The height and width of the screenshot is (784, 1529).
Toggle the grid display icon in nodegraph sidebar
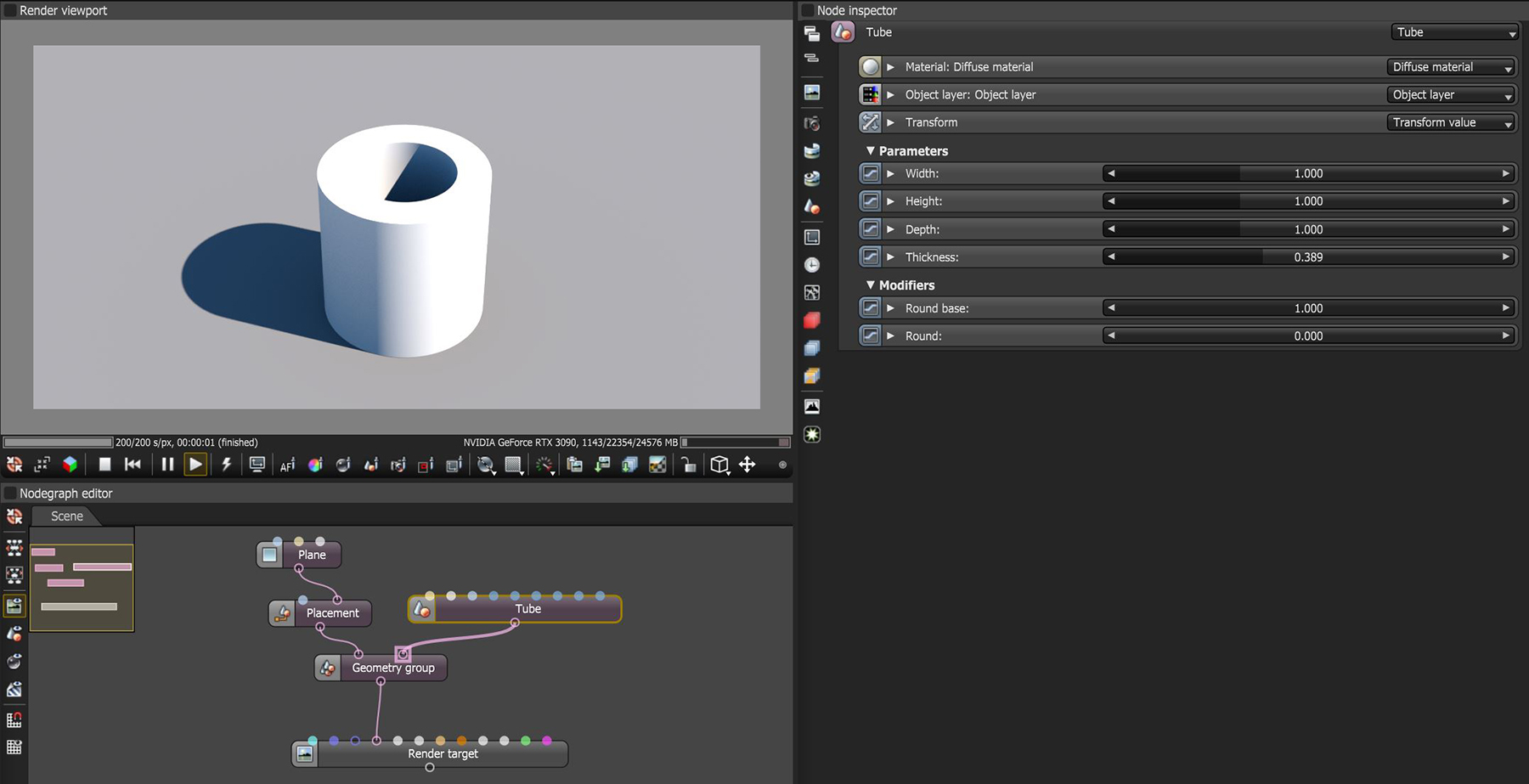[x=14, y=747]
